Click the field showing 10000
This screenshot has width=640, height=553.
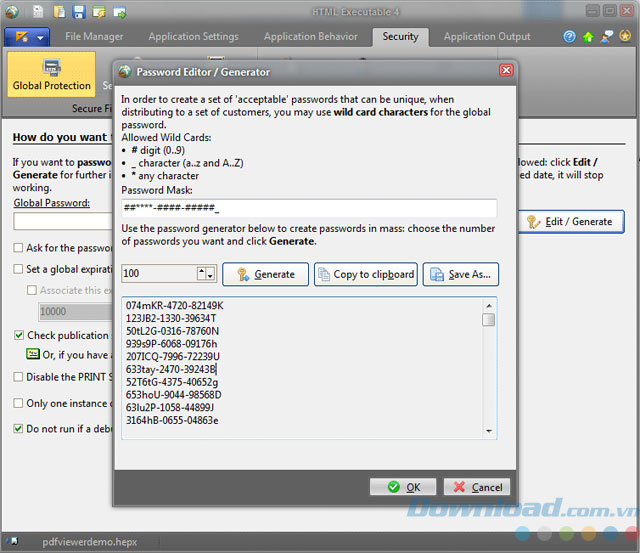coord(76,312)
